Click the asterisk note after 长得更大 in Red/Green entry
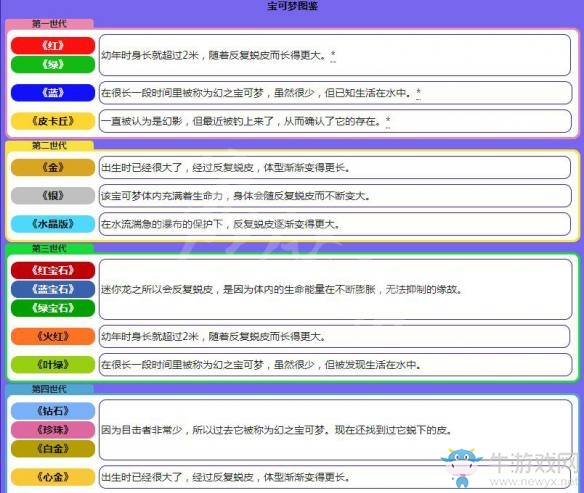 tap(333, 56)
